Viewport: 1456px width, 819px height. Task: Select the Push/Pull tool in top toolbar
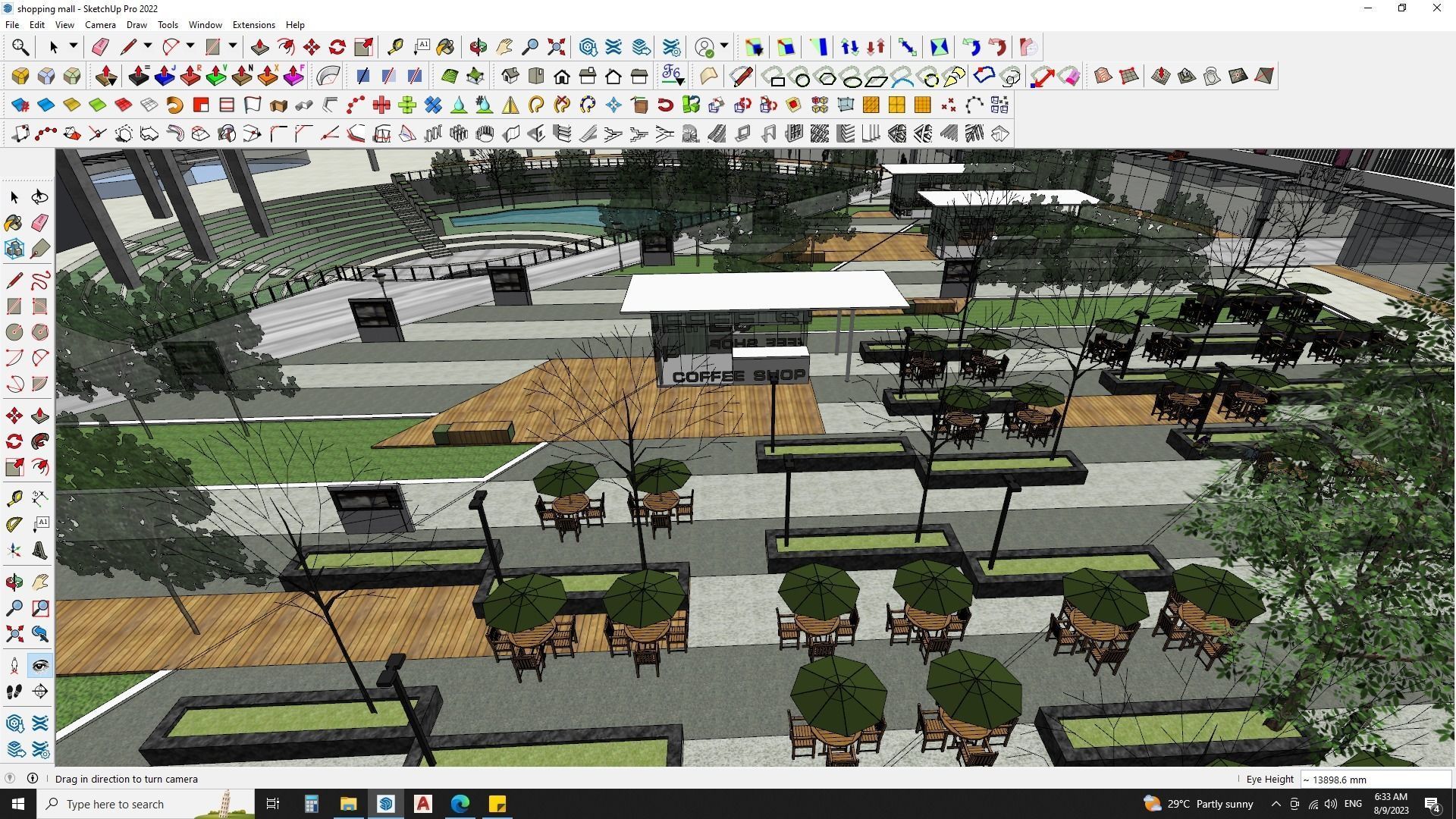pyautogui.click(x=259, y=47)
